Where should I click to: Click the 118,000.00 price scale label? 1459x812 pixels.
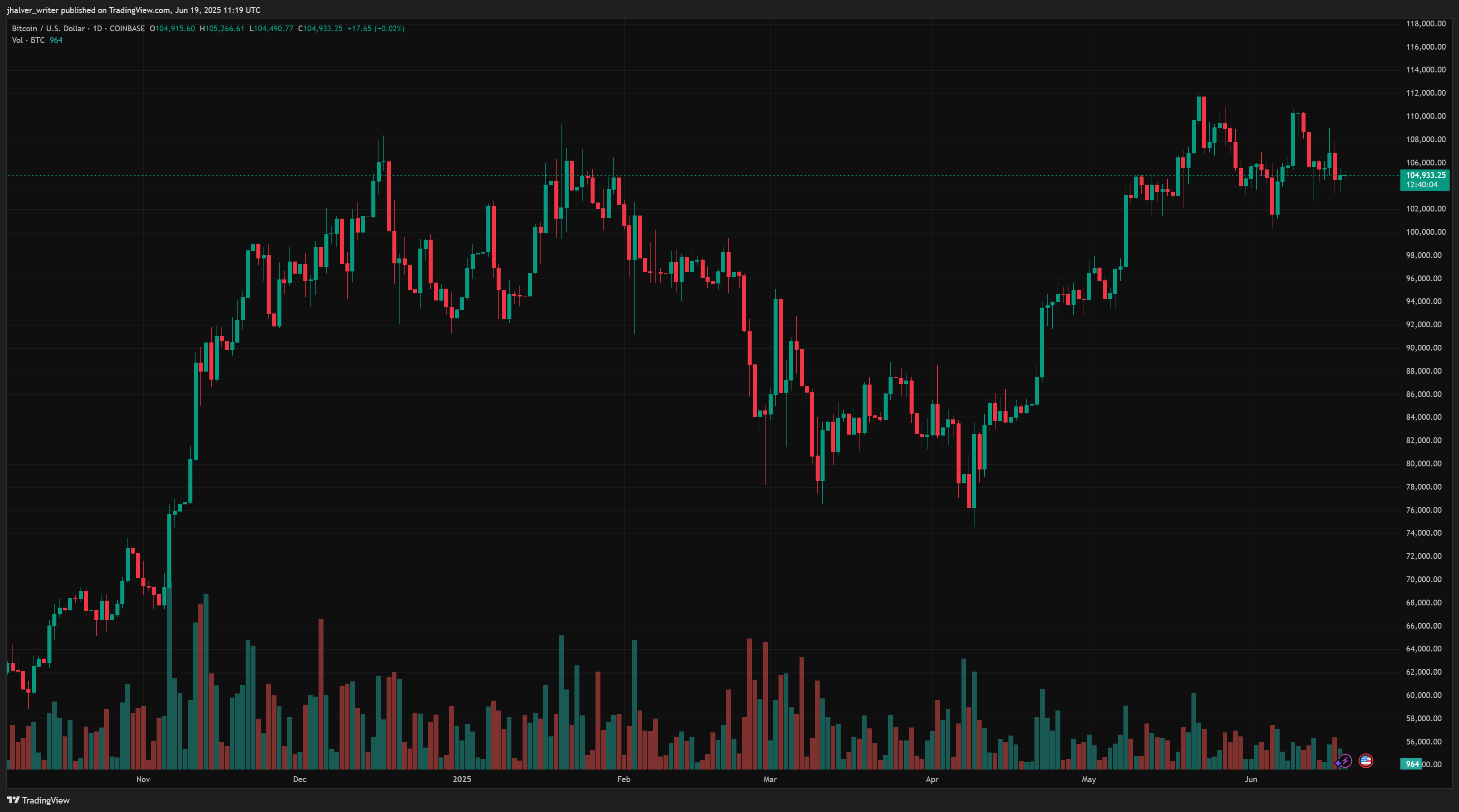[1425, 24]
